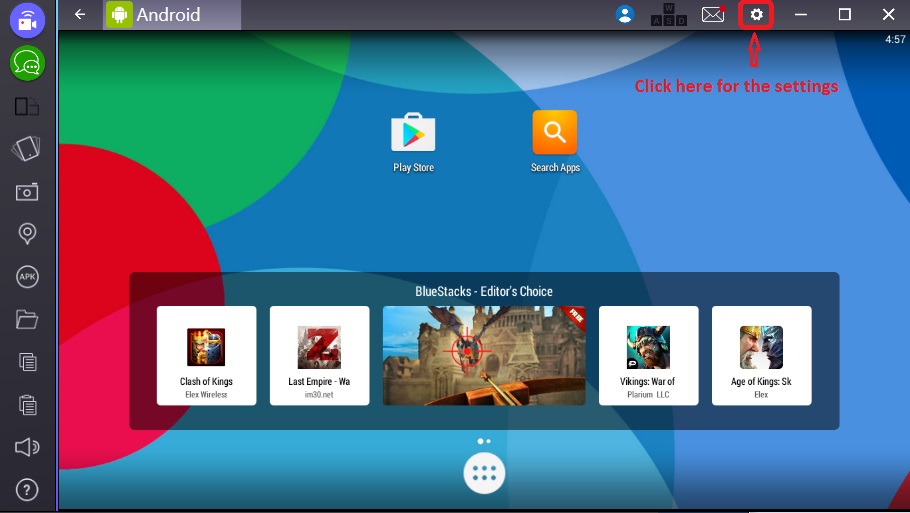Select the Android tab
The image size is (910, 513).
tap(172, 15)
